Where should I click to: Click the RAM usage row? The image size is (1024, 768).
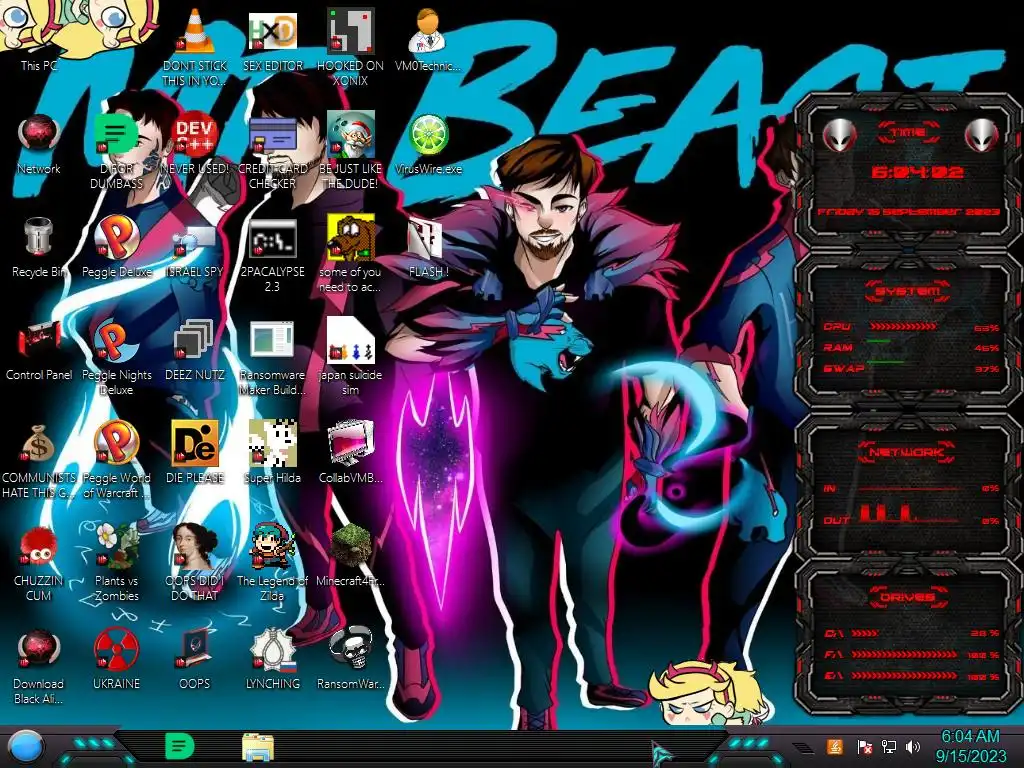click(x=911, y=347)
